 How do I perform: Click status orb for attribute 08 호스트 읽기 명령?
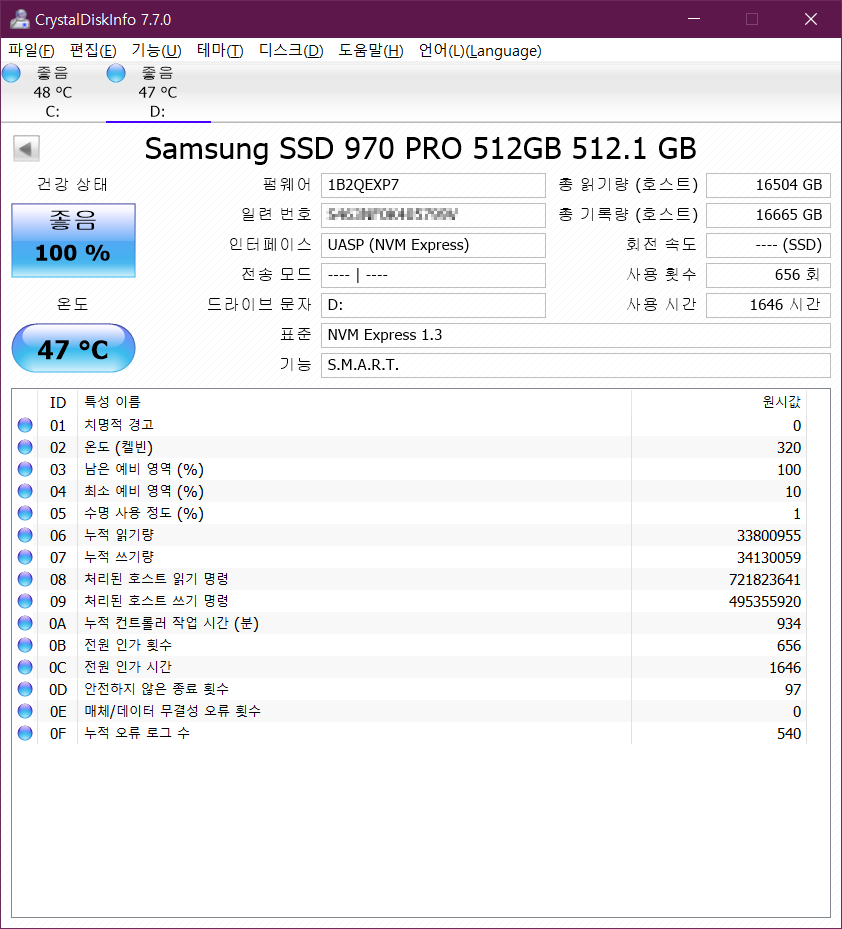click(25, 579)
